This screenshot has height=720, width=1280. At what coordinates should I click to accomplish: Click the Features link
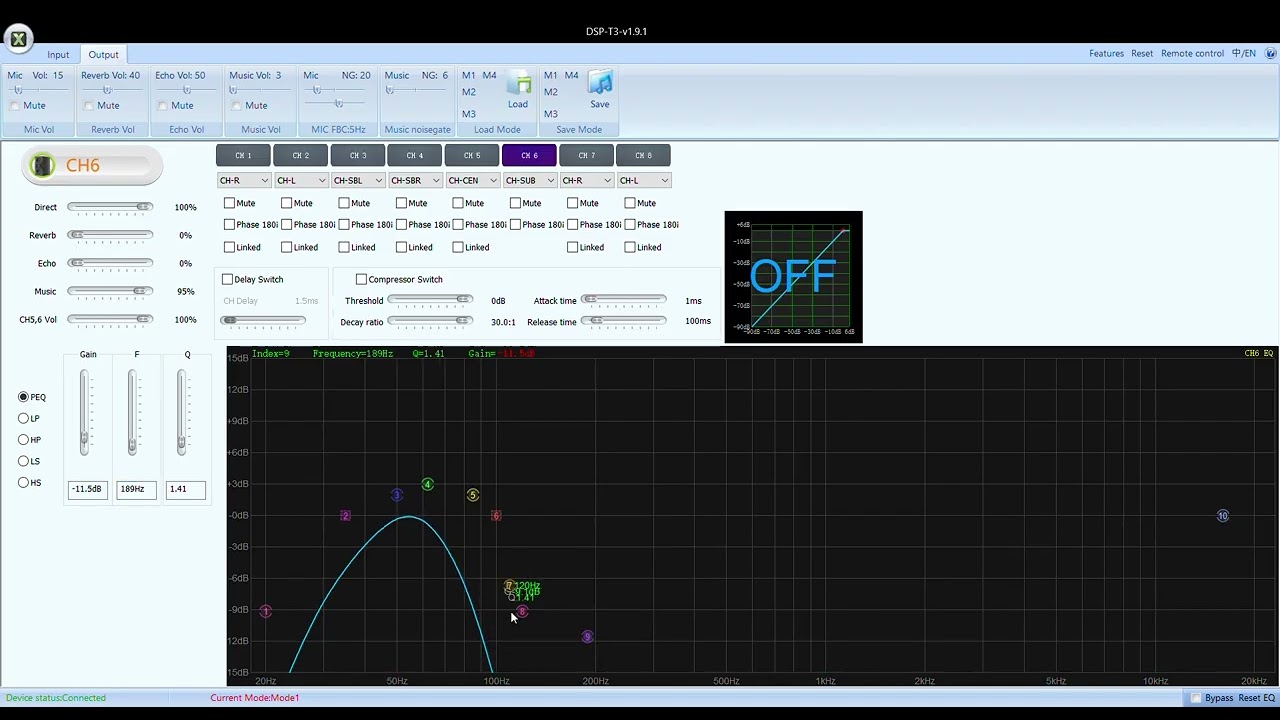tap(1106, 54)
